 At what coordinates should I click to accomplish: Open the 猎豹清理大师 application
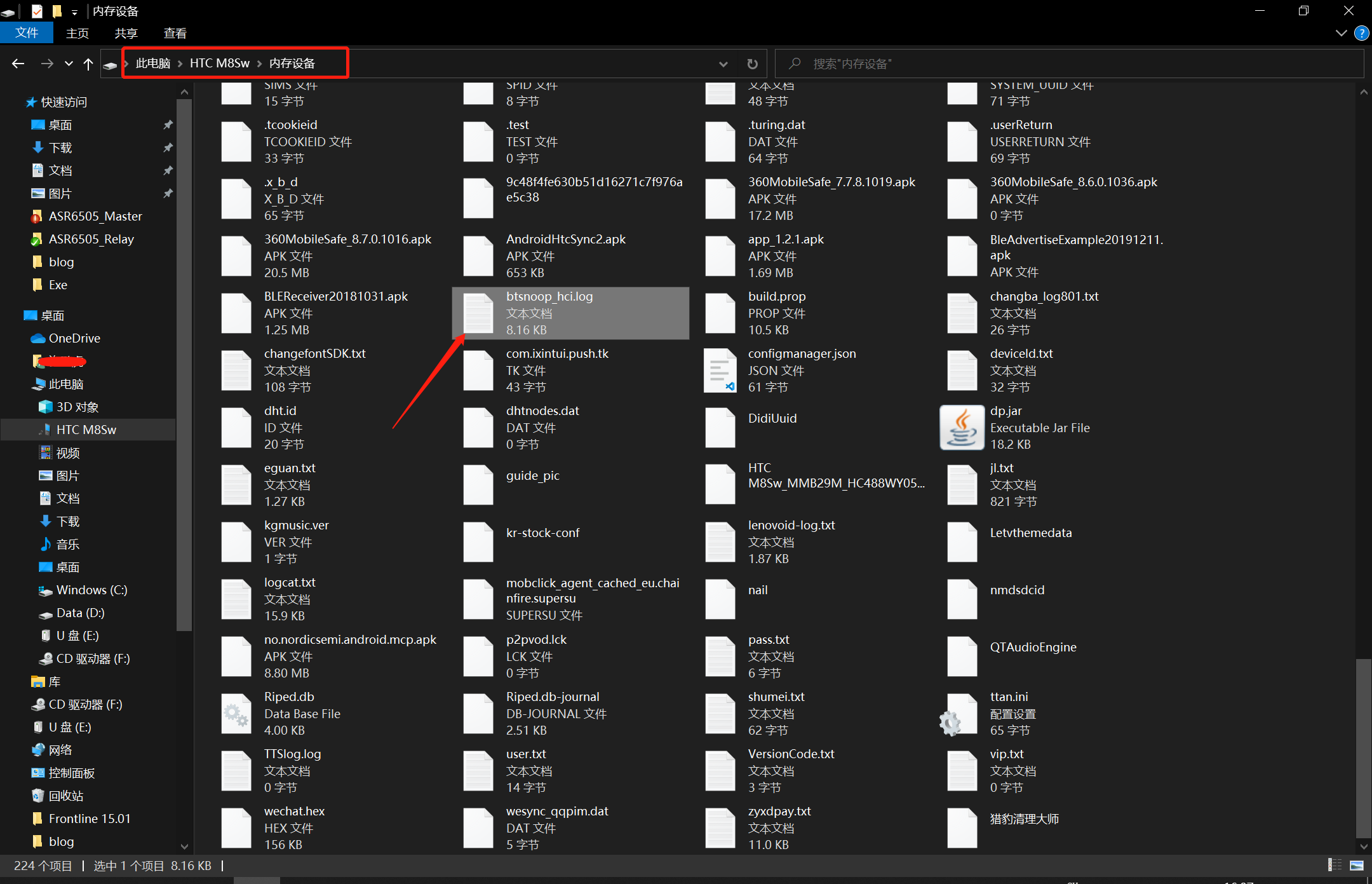pyautogui.click(x=962, y=827)
